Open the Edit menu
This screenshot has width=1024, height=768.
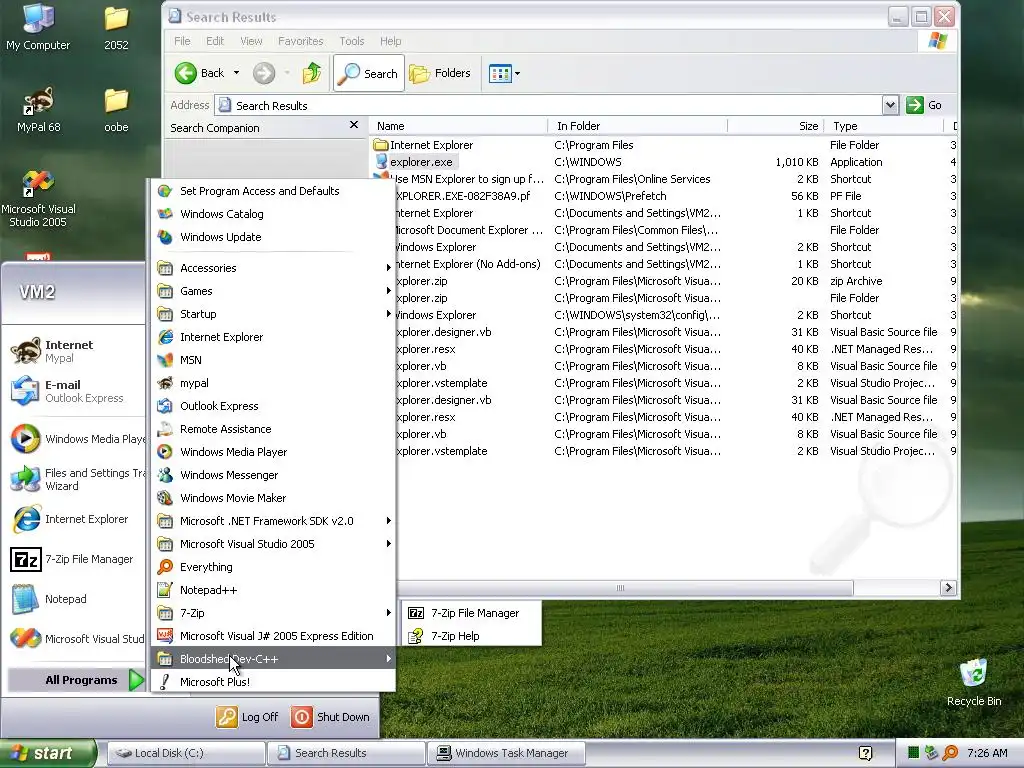215,41
